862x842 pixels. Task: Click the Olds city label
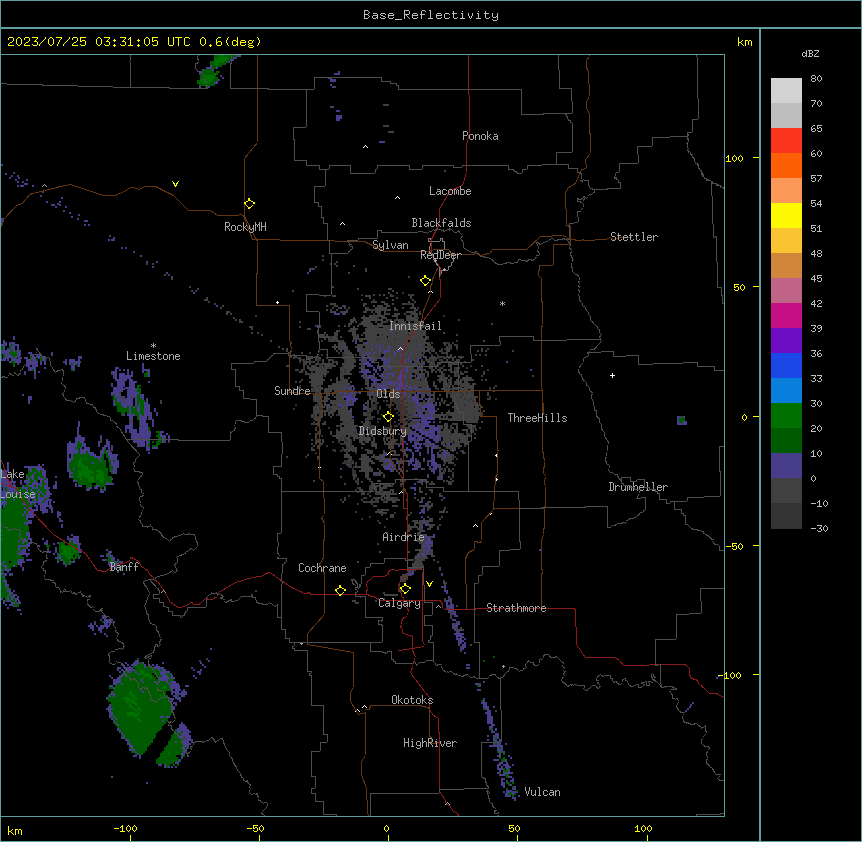[388, 394]
